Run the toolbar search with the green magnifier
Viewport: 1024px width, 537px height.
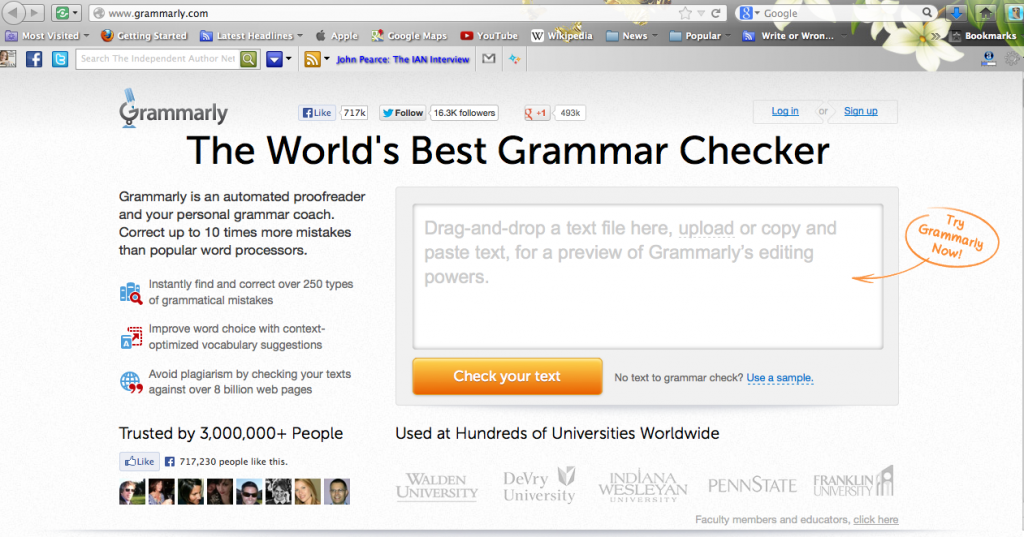249,59
